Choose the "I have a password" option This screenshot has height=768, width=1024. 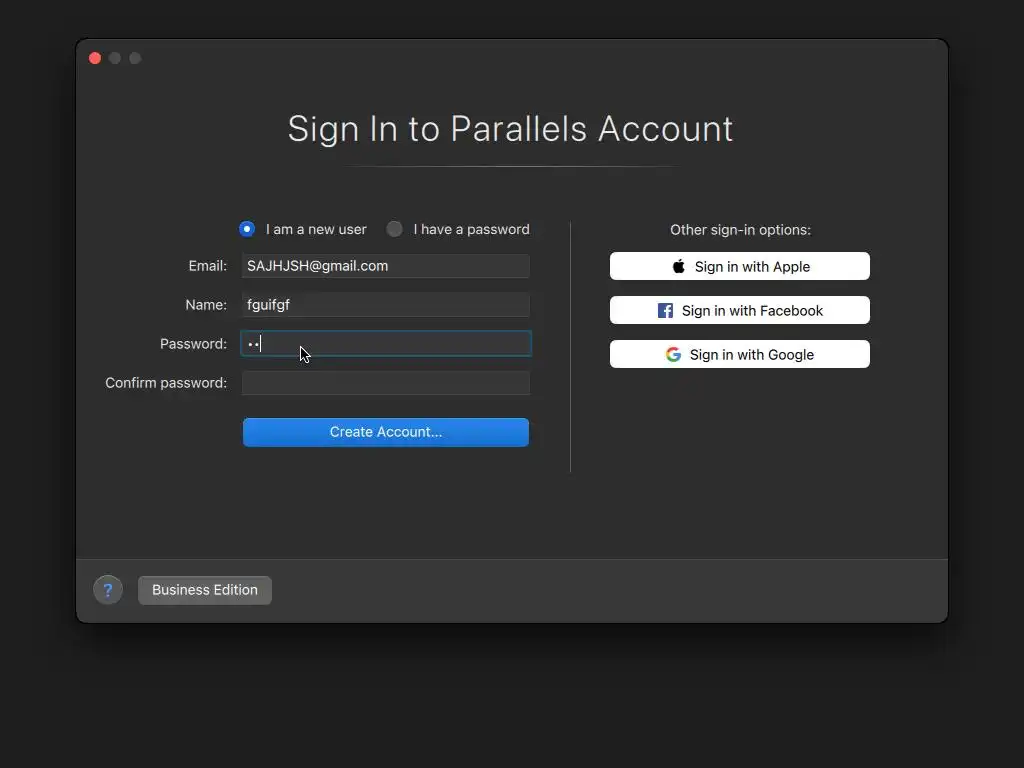coord(394,229)
